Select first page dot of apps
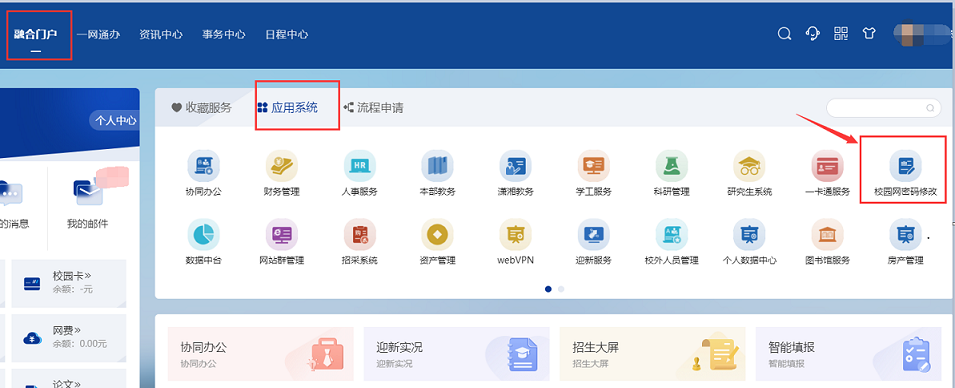 coord(548,289)
